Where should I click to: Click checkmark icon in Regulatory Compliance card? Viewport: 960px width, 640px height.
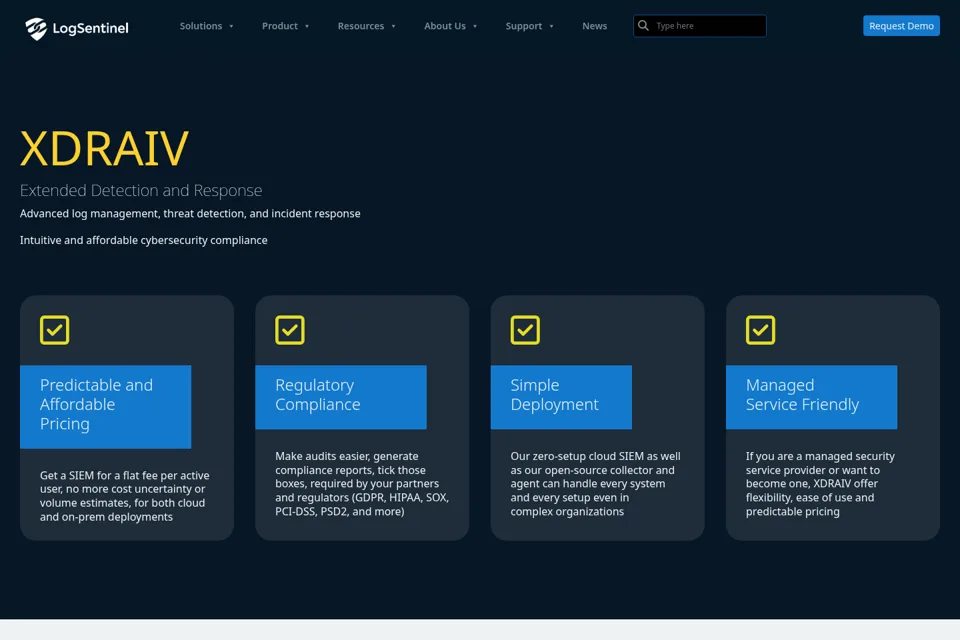click(x=290, y=330)
